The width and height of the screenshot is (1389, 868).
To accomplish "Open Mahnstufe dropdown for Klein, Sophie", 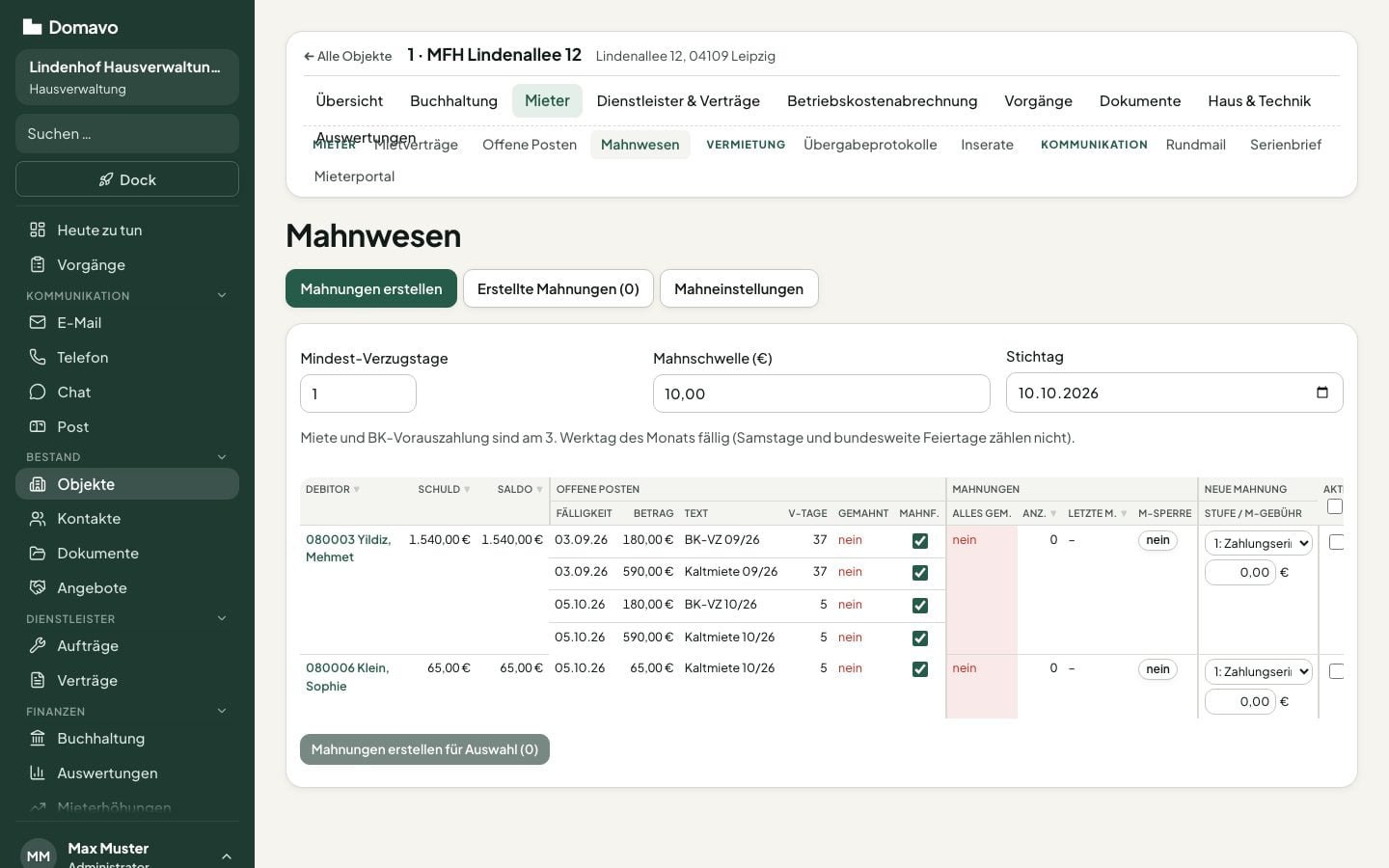I will (1259, 671).
